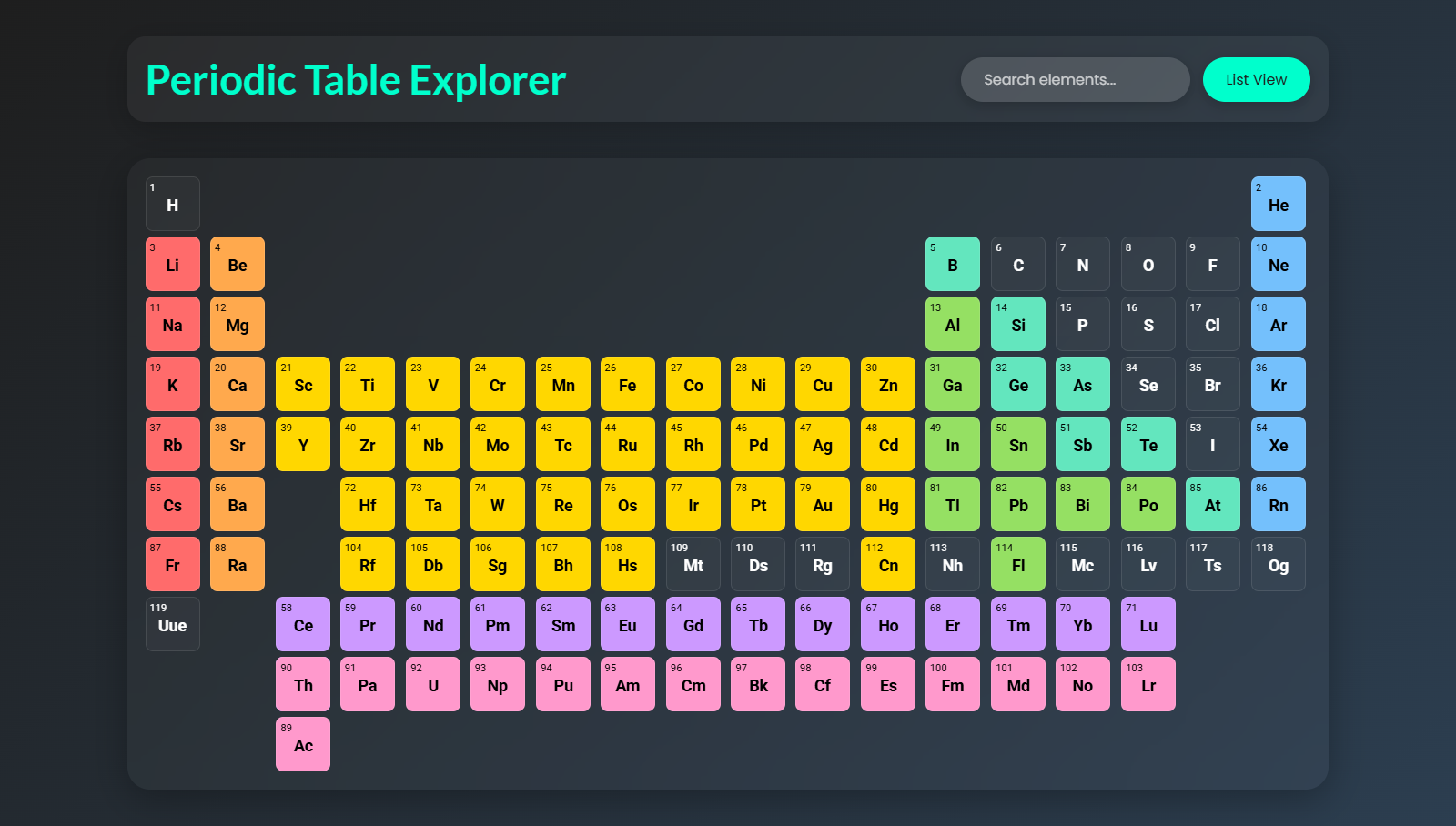
Task: Click the Periodic Table Explorer title
Action: point(356,80)
